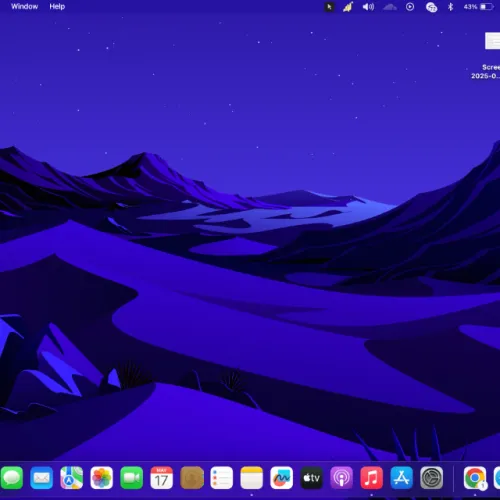
Task: Switch to Google Chrome in the Dock
Action: [x=475, y=478]
